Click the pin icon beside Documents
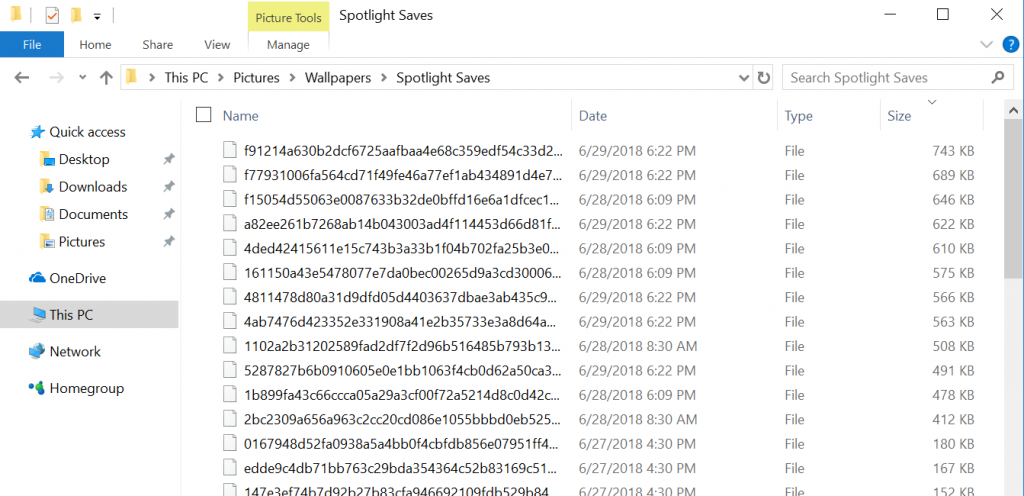Image resolution: width=1024 pixels, height=496 pixels. coord(168,214)
